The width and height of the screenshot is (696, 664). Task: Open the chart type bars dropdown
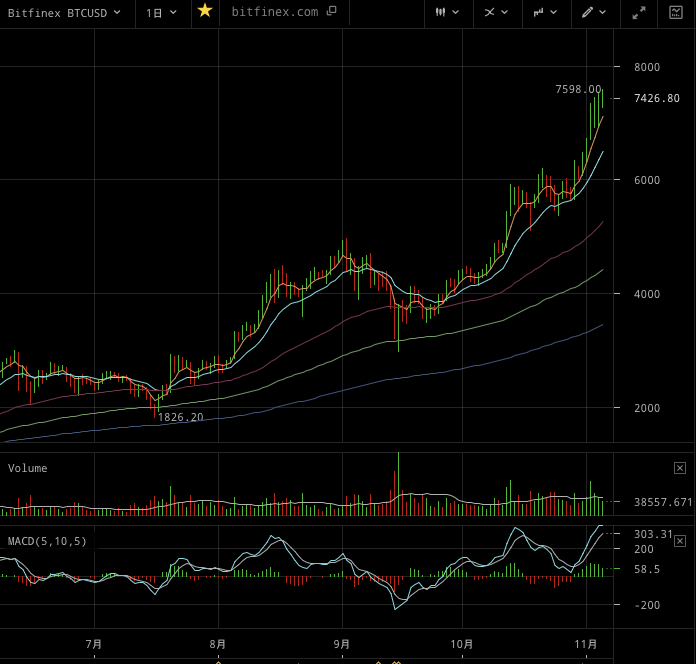coord(545,12)
